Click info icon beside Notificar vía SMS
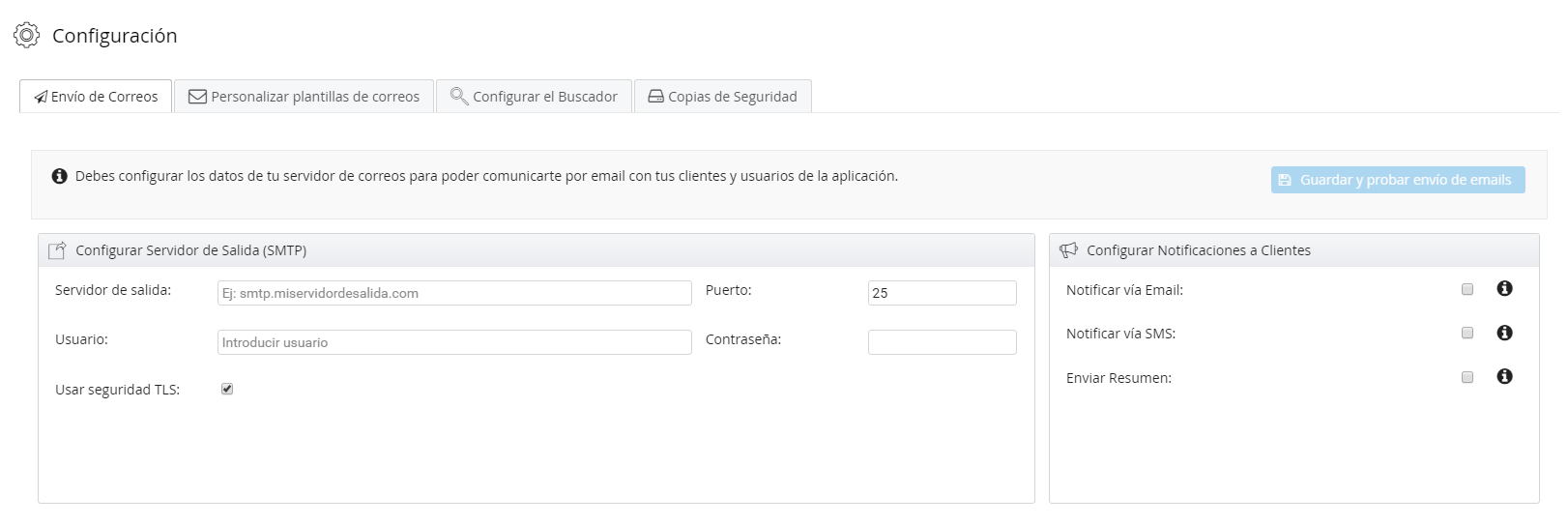The width and height of the screenshot is (1568, 525). point(1504,333)
